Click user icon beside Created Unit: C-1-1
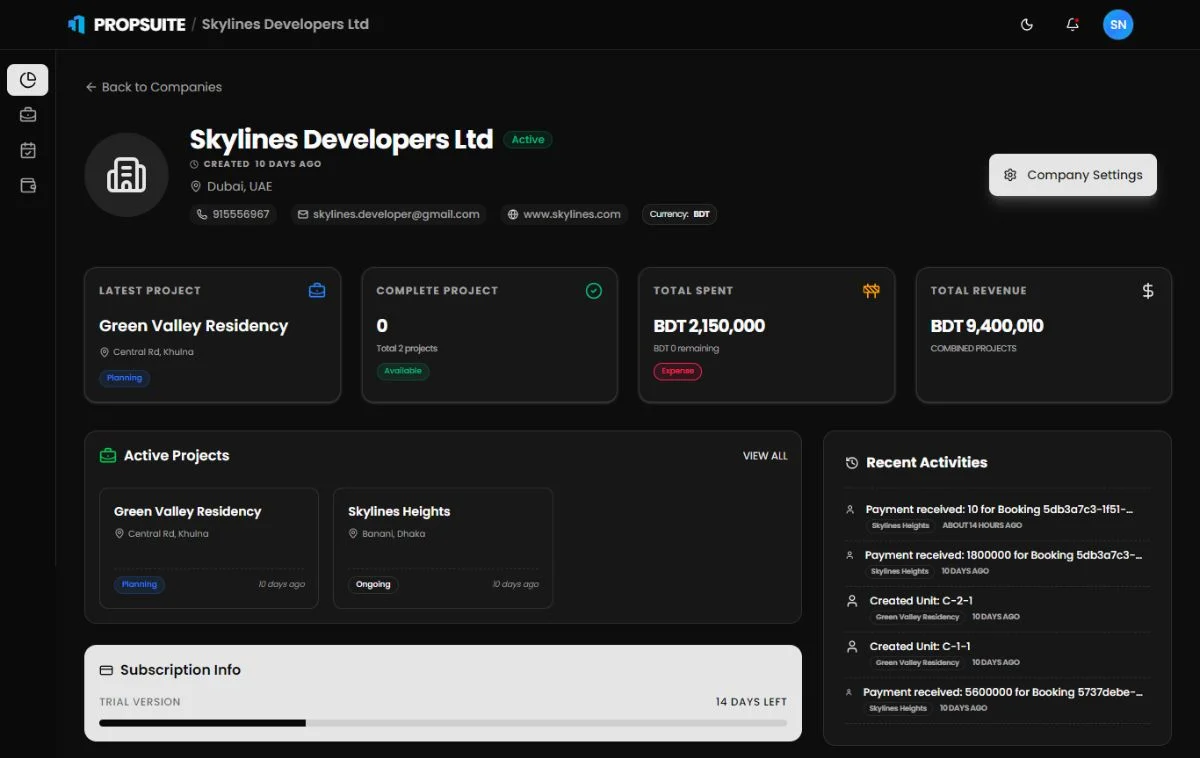 852,647
